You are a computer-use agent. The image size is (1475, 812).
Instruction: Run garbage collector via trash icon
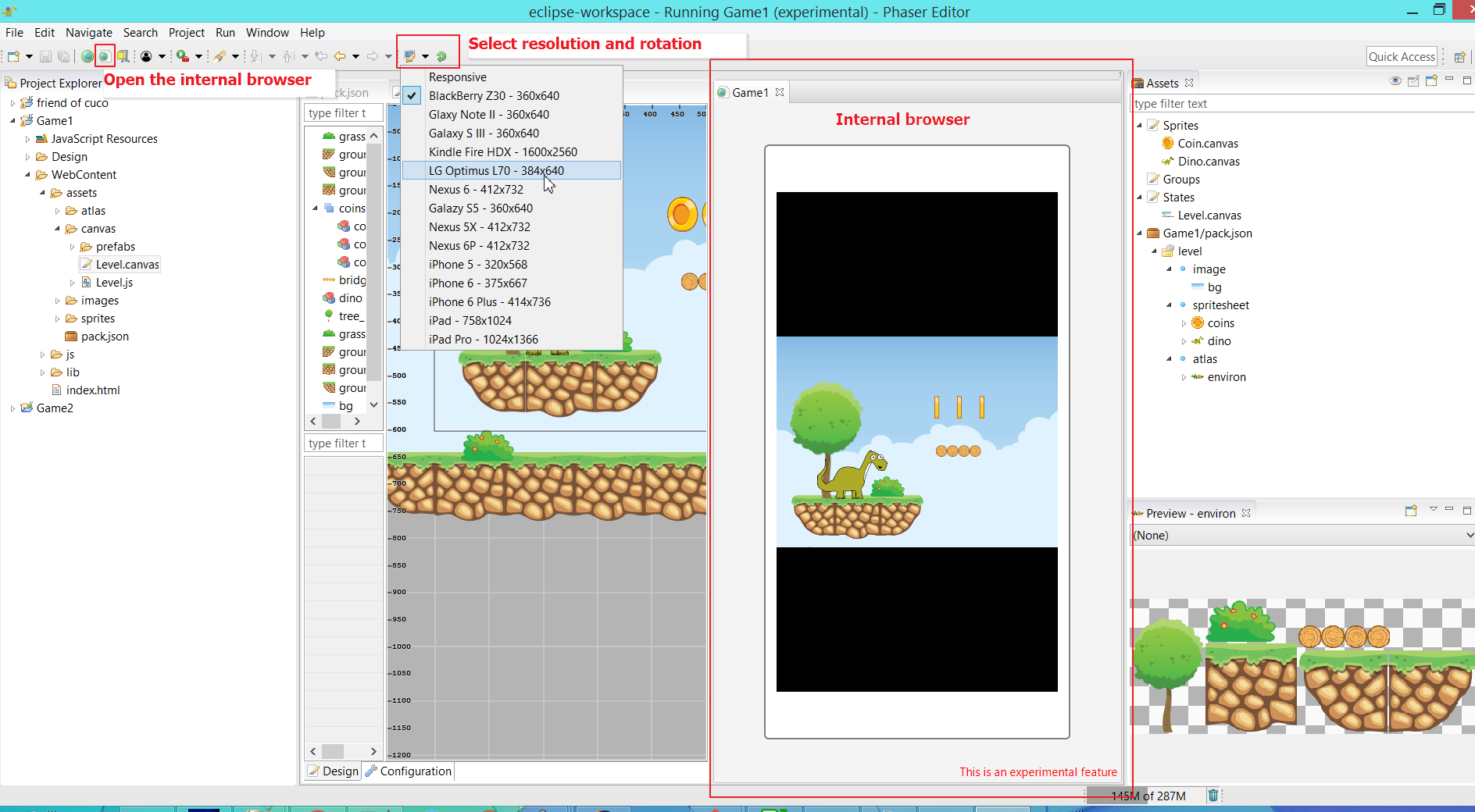(1213, 796)
